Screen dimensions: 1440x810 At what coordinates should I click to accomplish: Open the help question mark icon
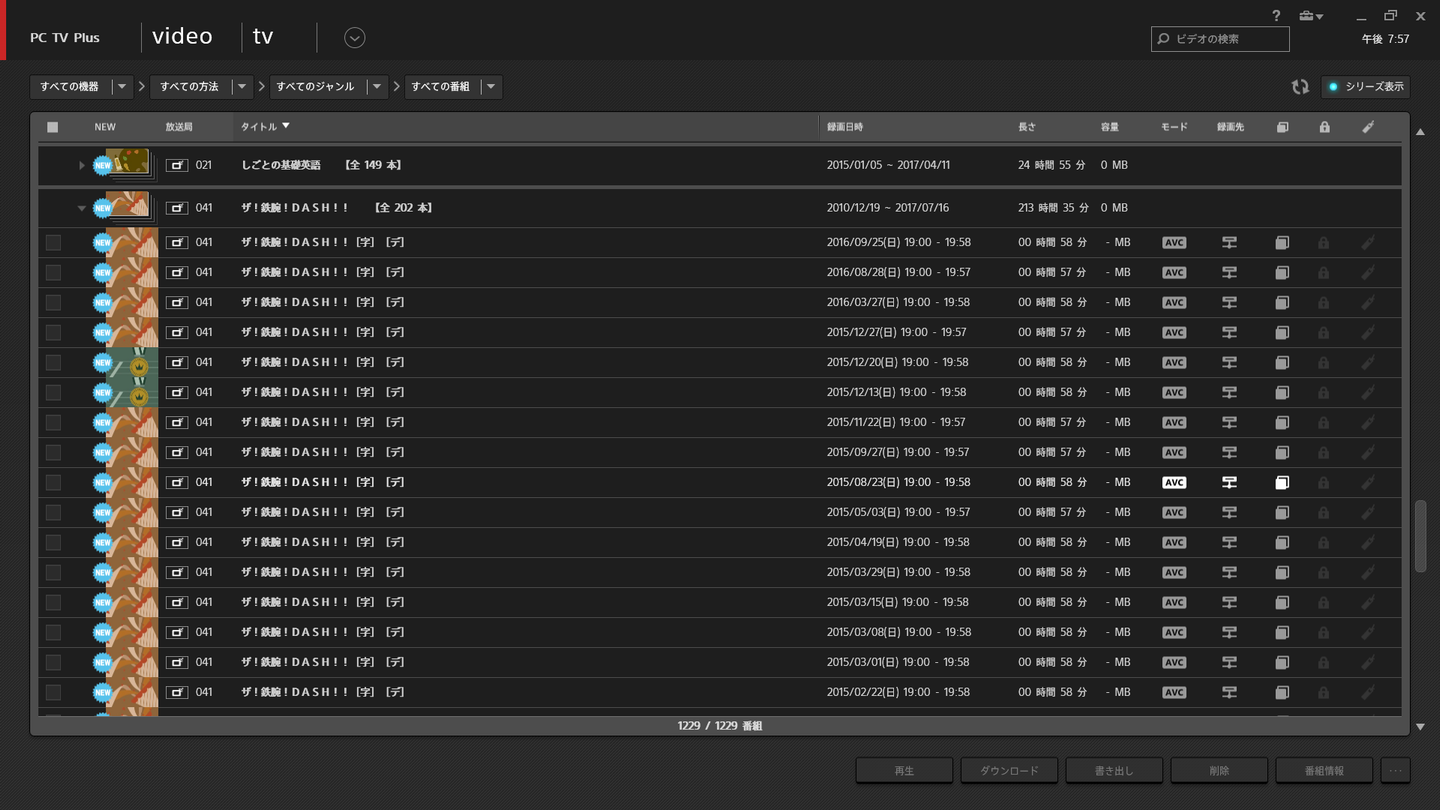coord(1276,16)
